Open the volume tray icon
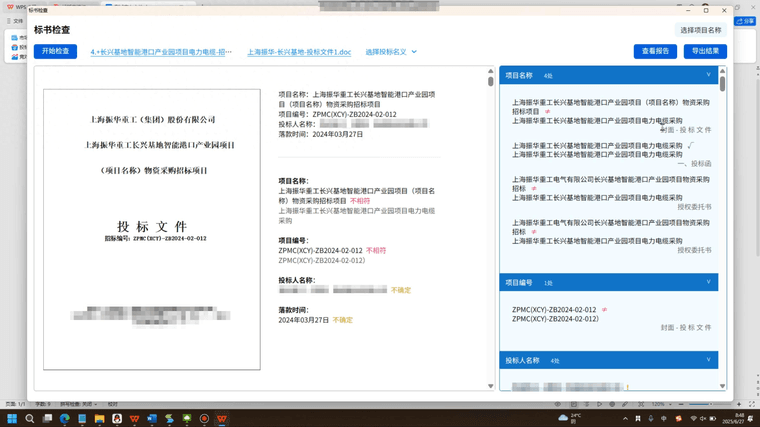The width and height of the screenshot is (760, 427). pyautogui.click(x=703, y=419)
